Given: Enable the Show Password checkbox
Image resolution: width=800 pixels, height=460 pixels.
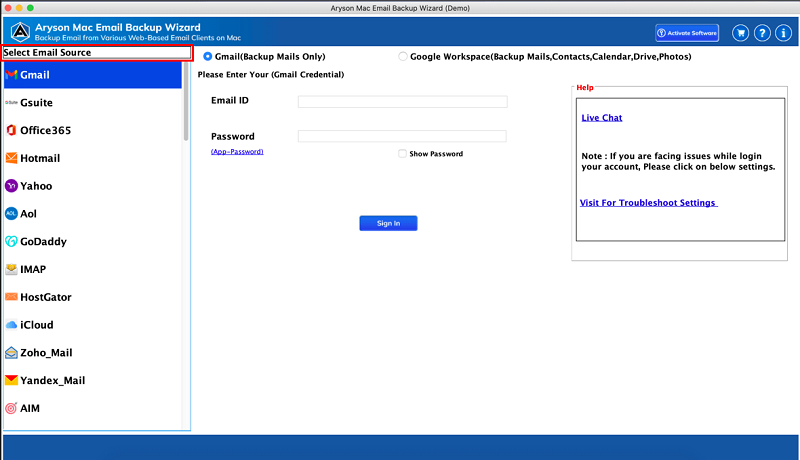Looking at the screenshot, I should pos(403,154).
